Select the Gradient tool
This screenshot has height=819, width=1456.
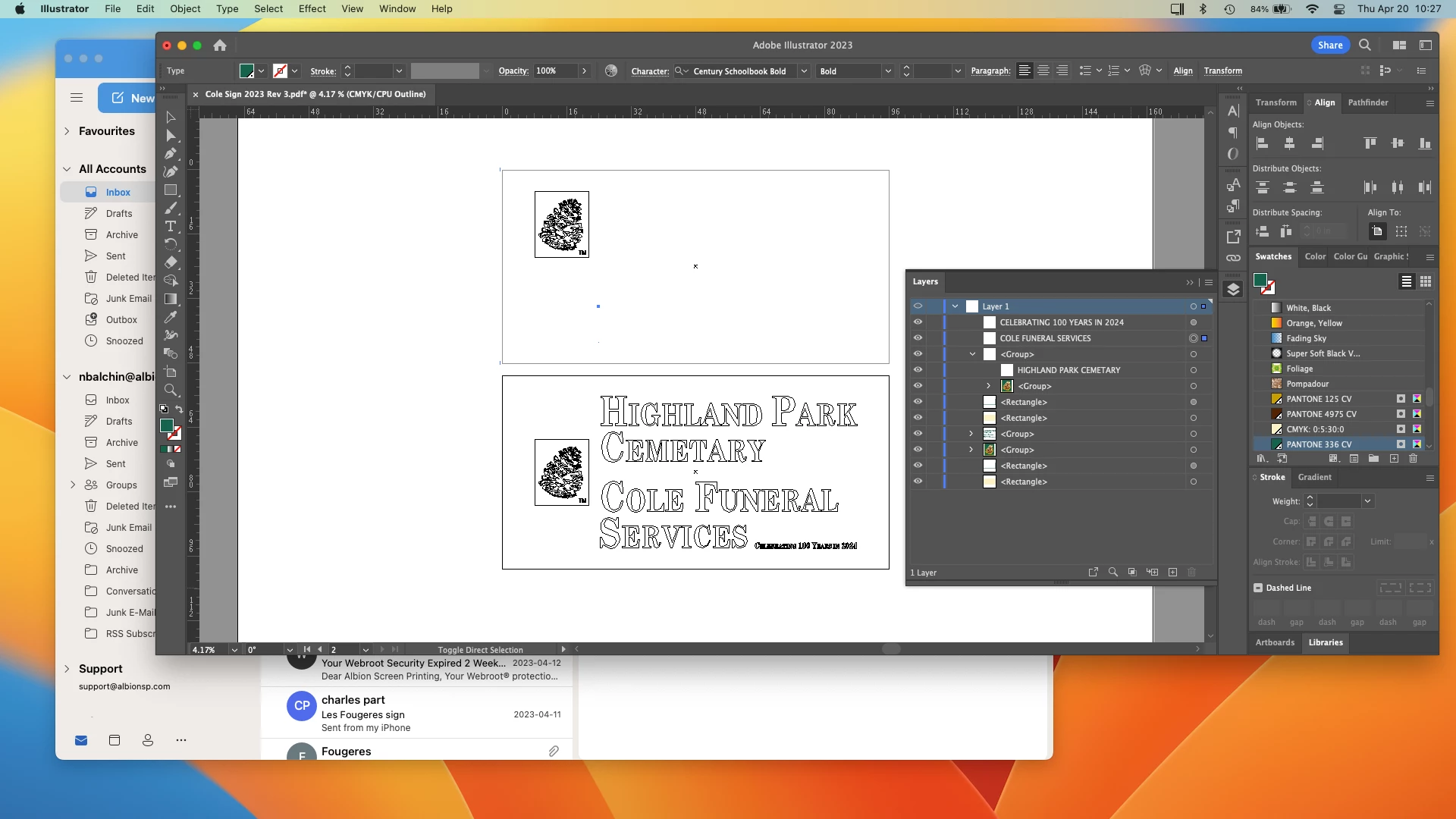[x=171, y=299]
